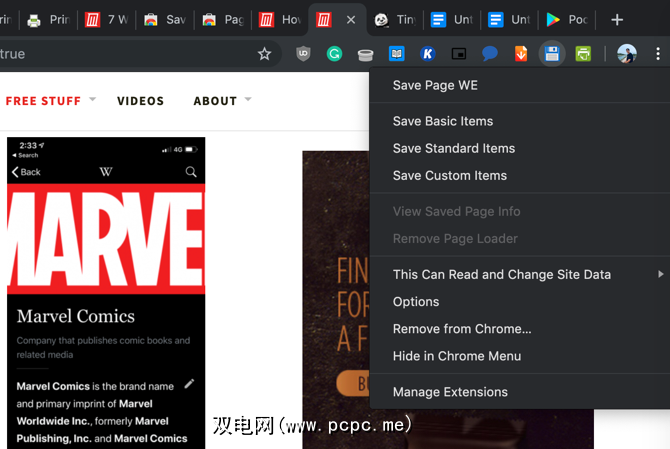Switch to the 'Tiny' panda tab
Image resolution: width=670 pixels, height=449 pixels.
click(395, 20)
